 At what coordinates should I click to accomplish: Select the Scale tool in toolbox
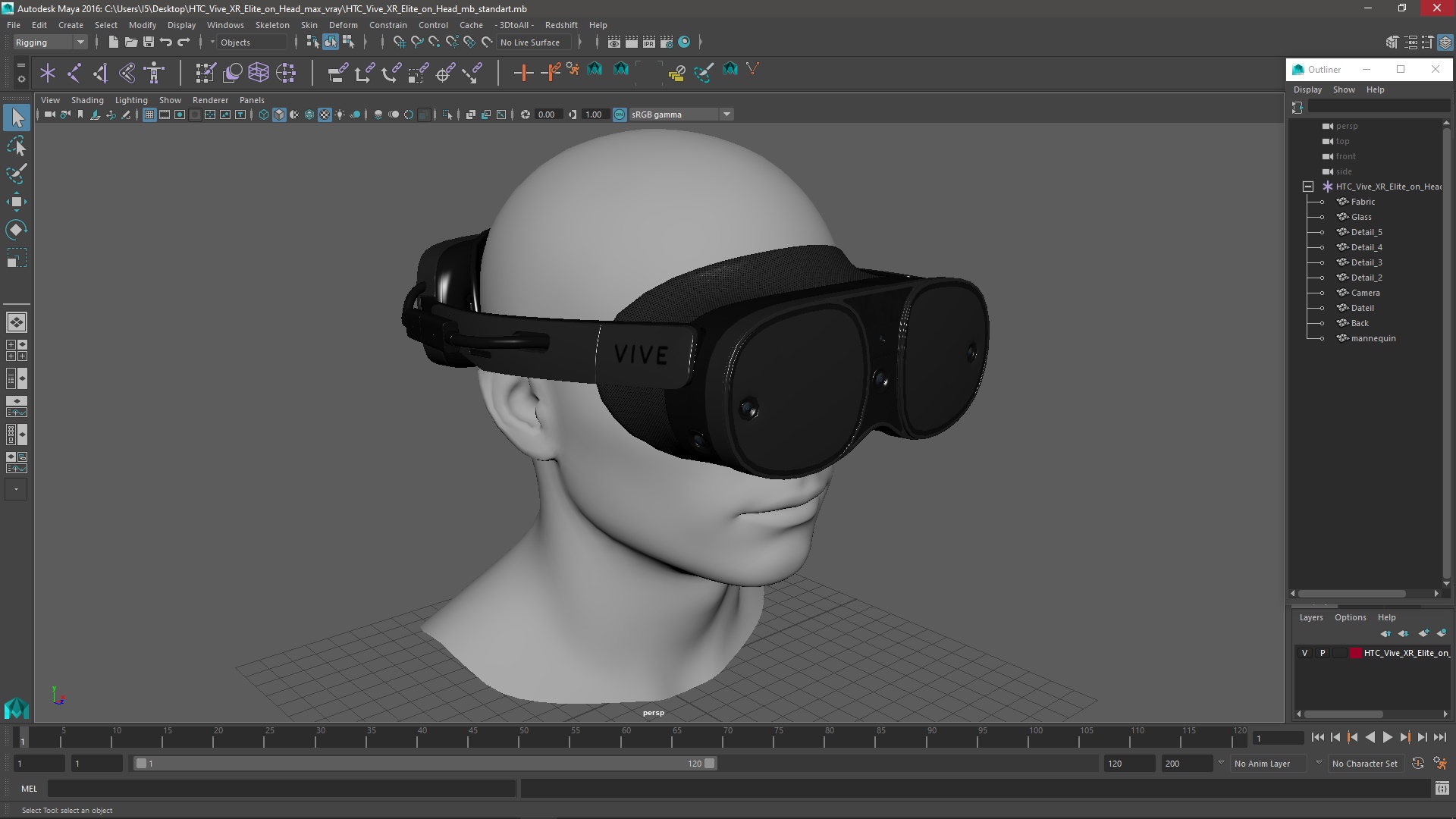point(17,258)
